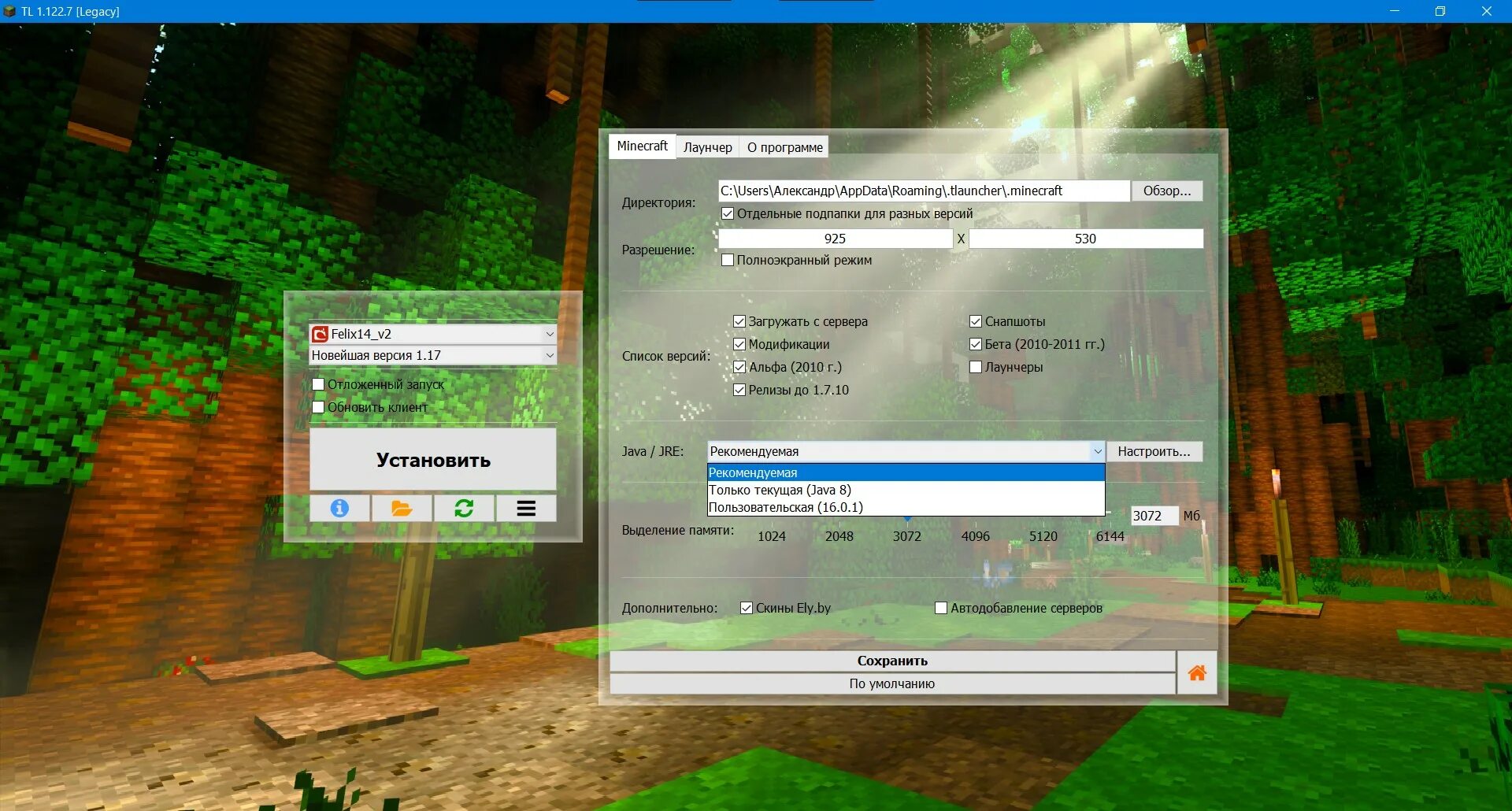This screenshot has width=1512, height=811.
Task: Click 2048 mark on memory slider
Action: (x=839, y=536)
